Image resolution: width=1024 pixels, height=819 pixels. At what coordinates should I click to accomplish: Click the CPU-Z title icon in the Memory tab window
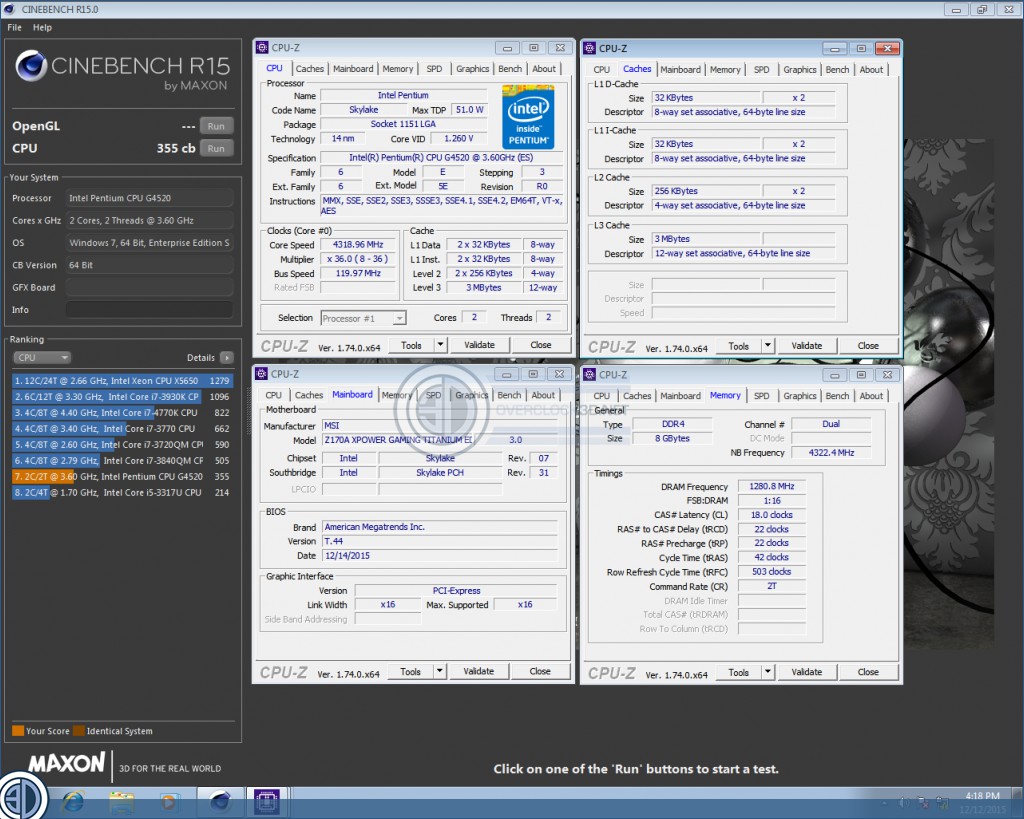click(589, 375)
